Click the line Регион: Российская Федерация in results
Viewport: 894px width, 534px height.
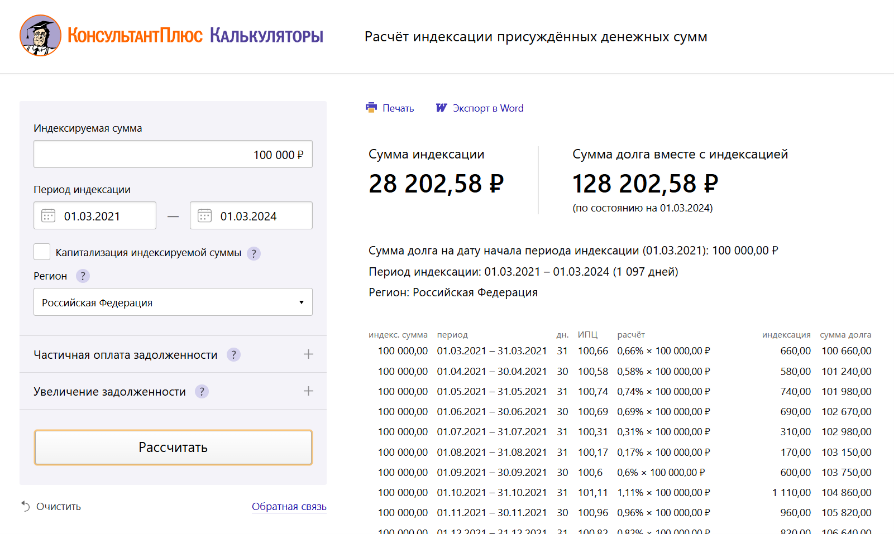[453, 292]
